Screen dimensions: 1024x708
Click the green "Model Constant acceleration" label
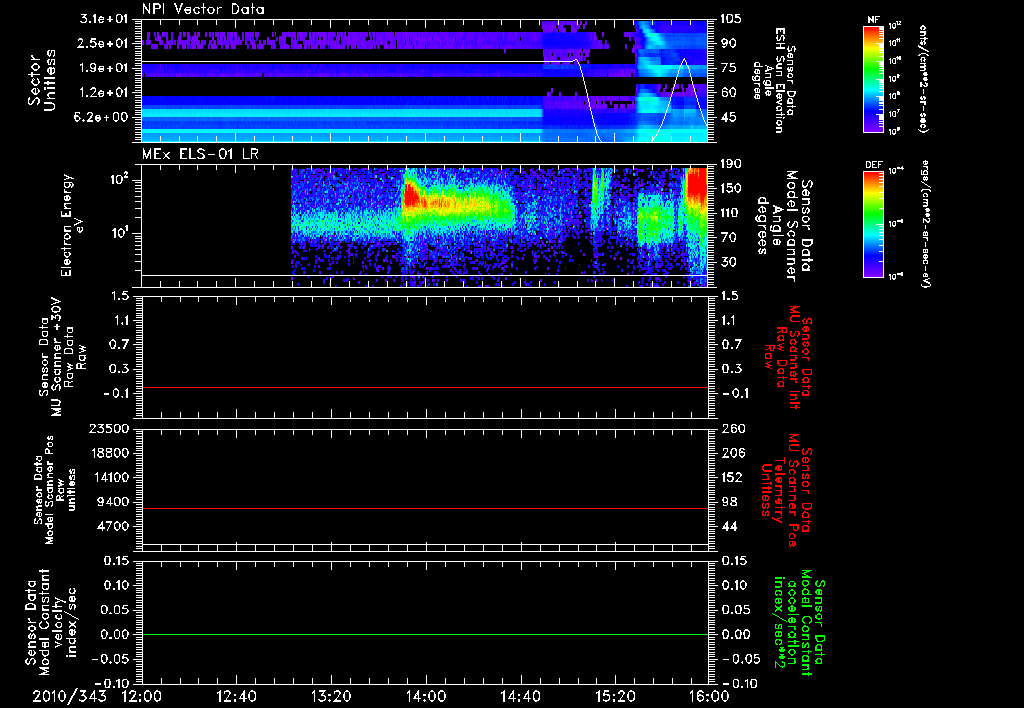click(798, 624)
